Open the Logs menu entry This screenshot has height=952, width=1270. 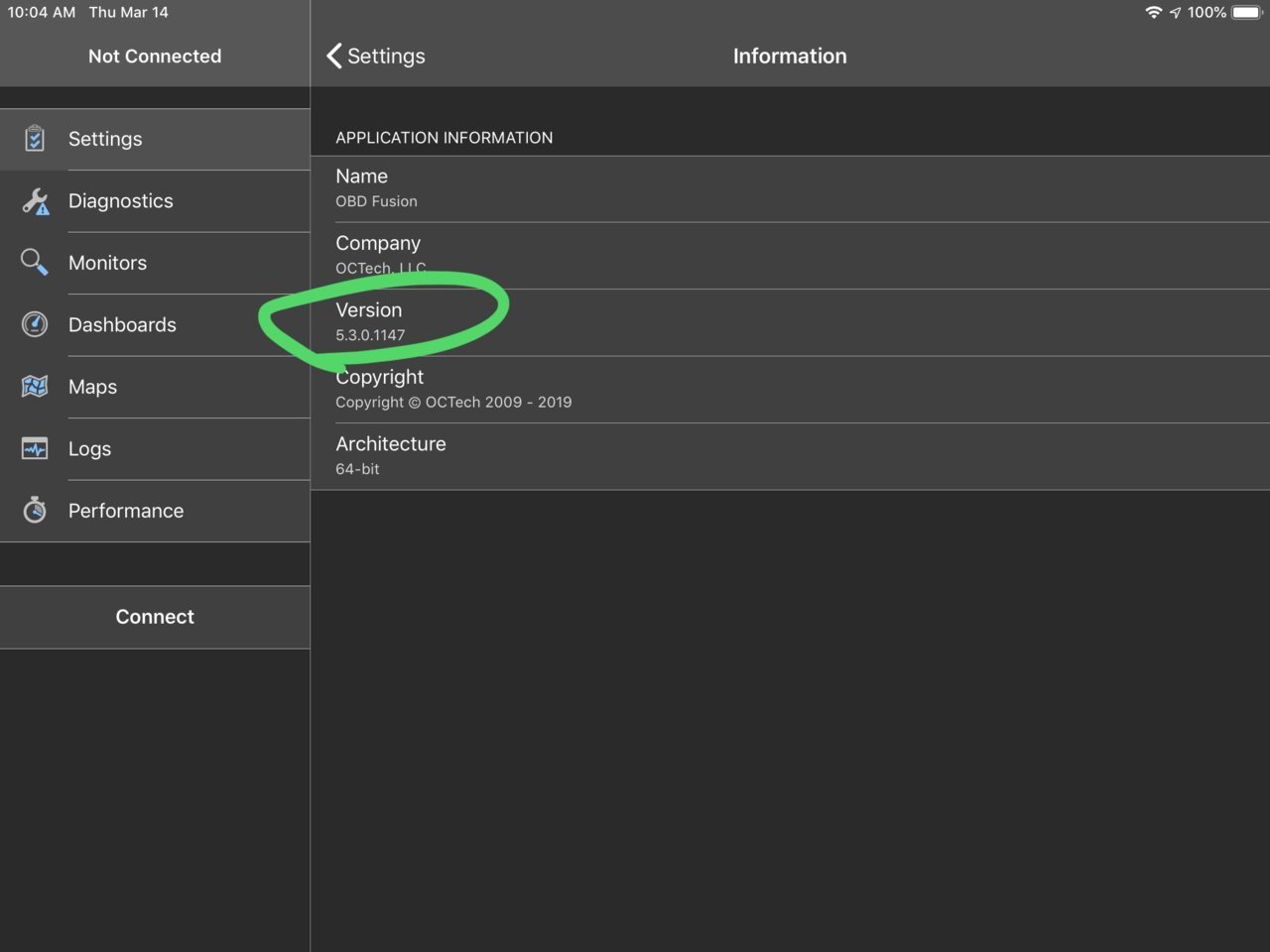pos(155,449)
